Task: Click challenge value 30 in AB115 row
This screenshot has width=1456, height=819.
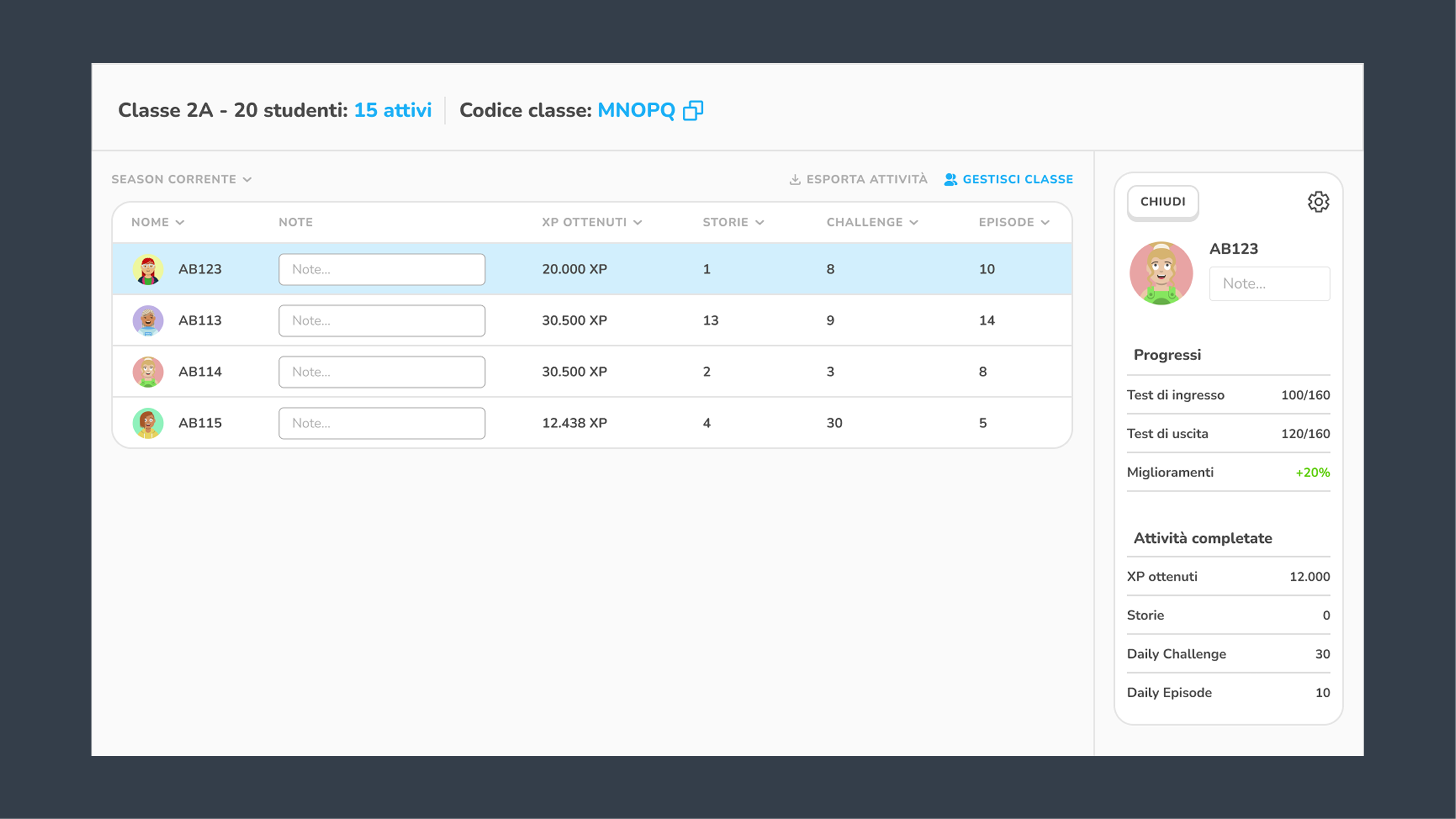Action: tap(834, 423)
